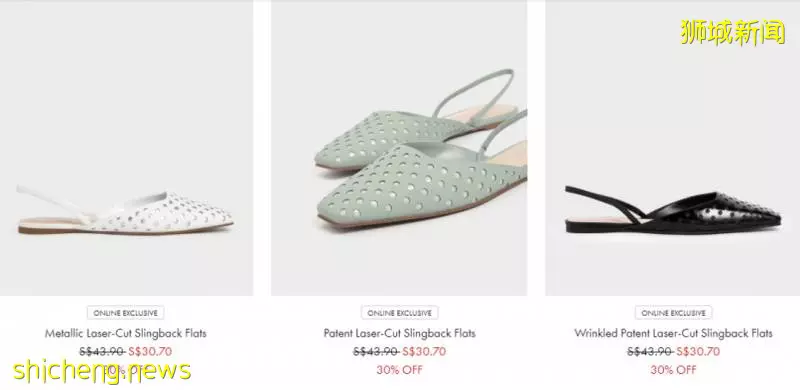Open the white Metallic Laser-Cut flats image
The width and height of the screenshot is (800, 390).
coord(126,148)
